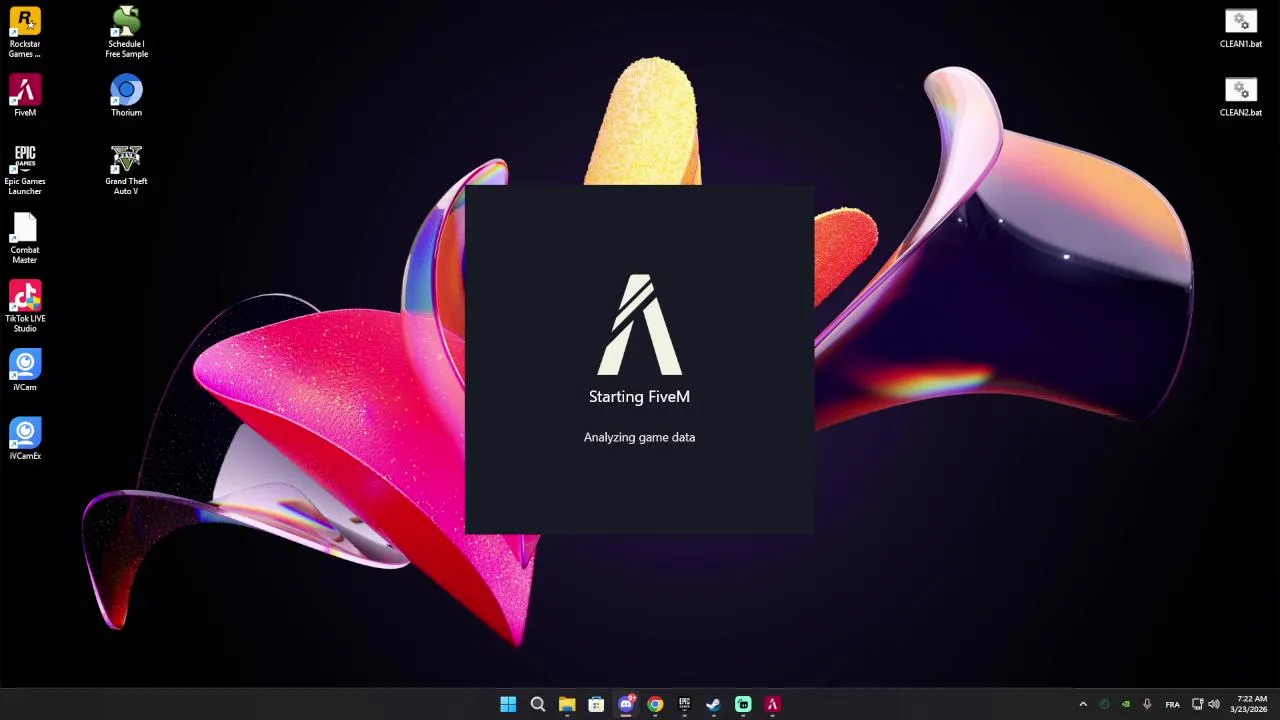Click the microphone tray icon
The width and height of the screenshot is (1280, 720).
(x=1147, y=704)
